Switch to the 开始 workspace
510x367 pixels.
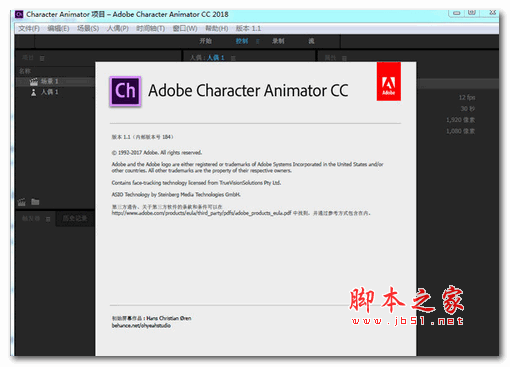[x=205, y=41]
